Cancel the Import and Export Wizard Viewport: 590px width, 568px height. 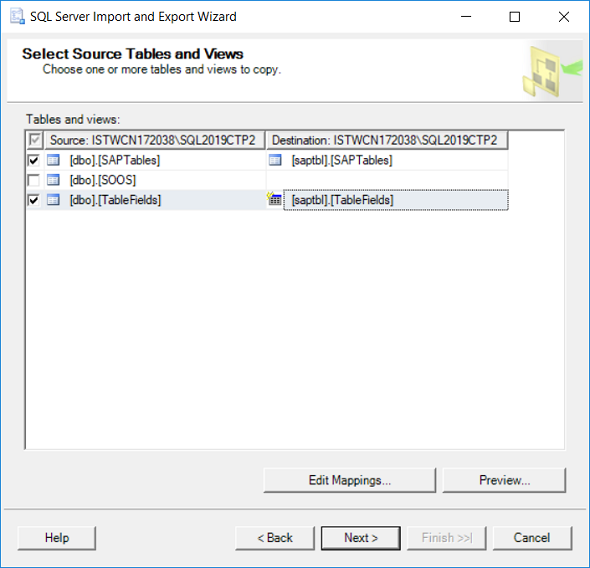pos(532,538)
